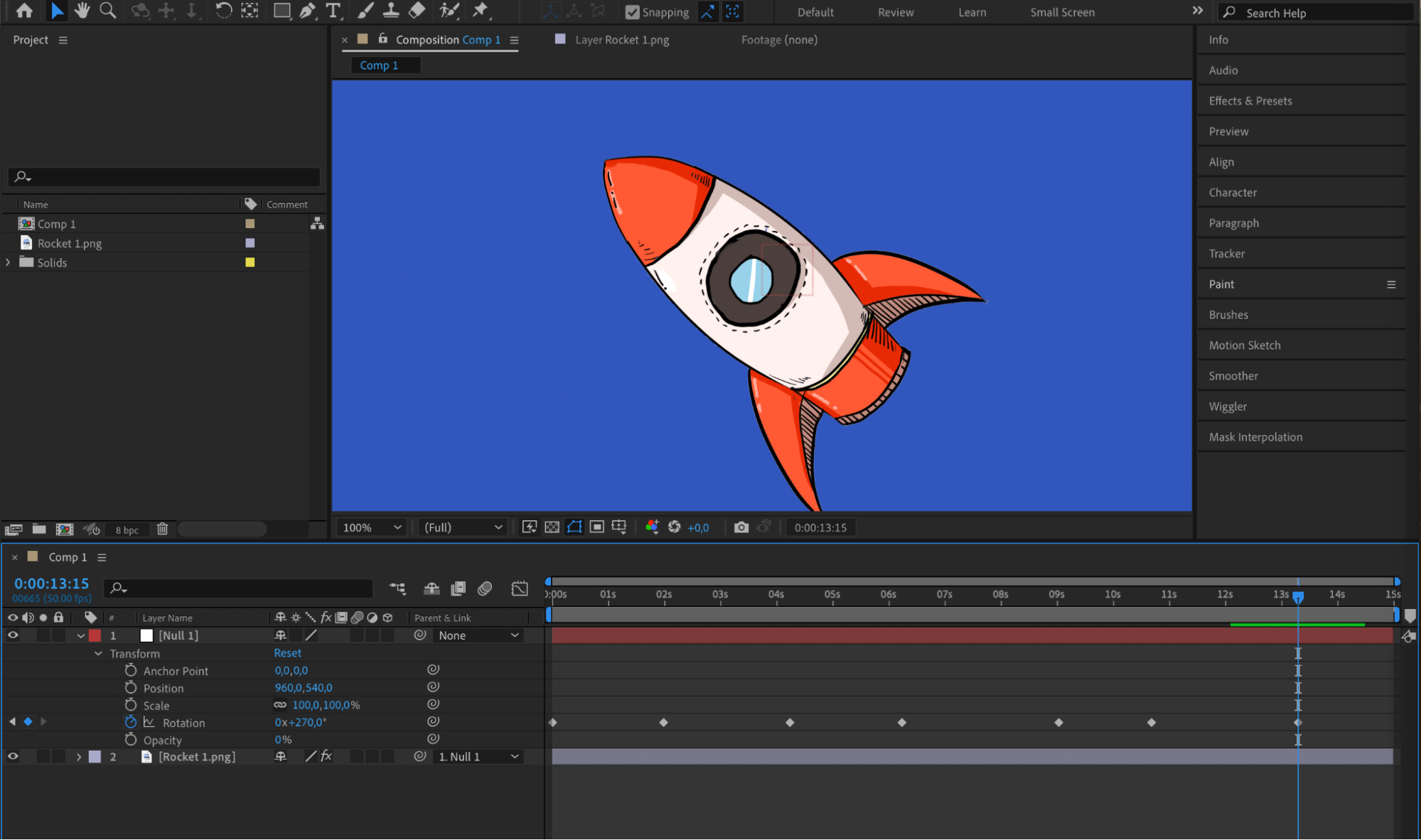
Task: Select the Zoom tool in toolbar
Action: (107, 11)
